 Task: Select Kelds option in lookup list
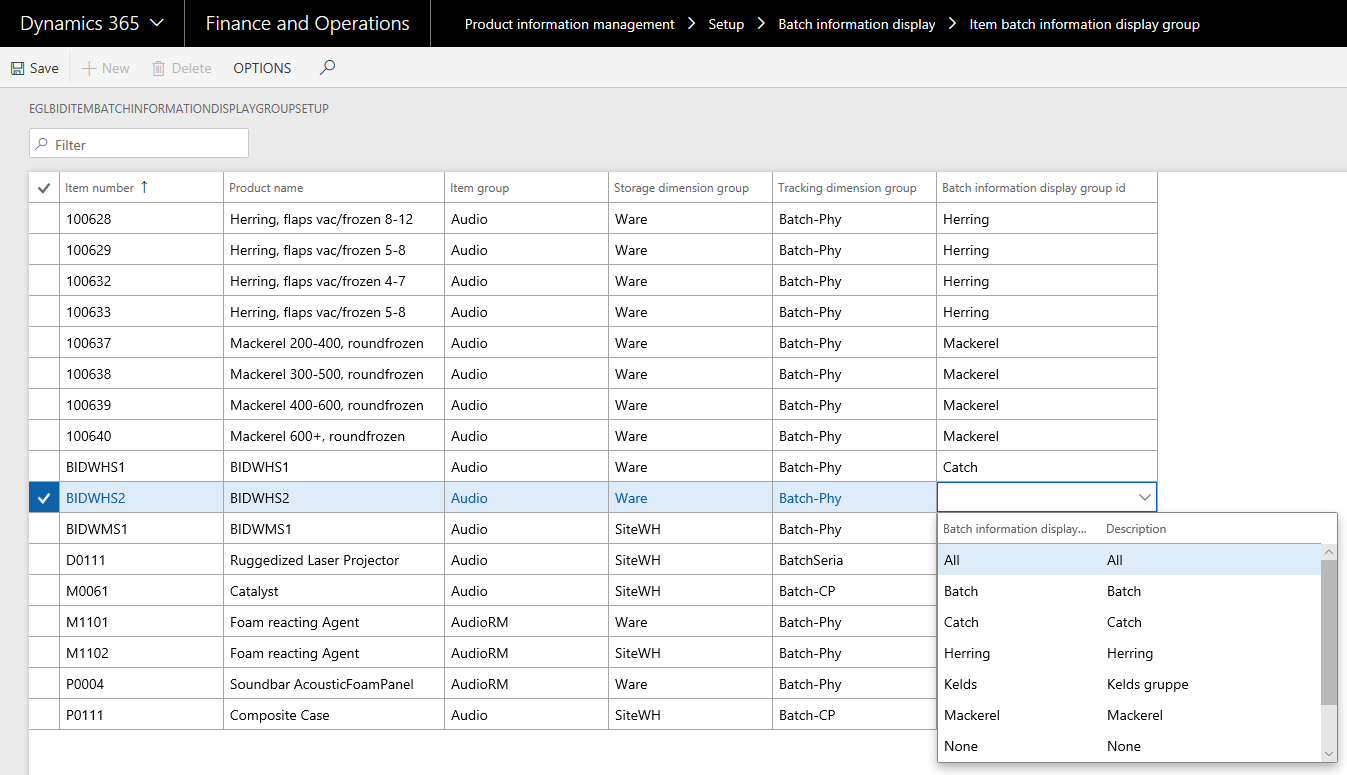(x=961, y=684)
